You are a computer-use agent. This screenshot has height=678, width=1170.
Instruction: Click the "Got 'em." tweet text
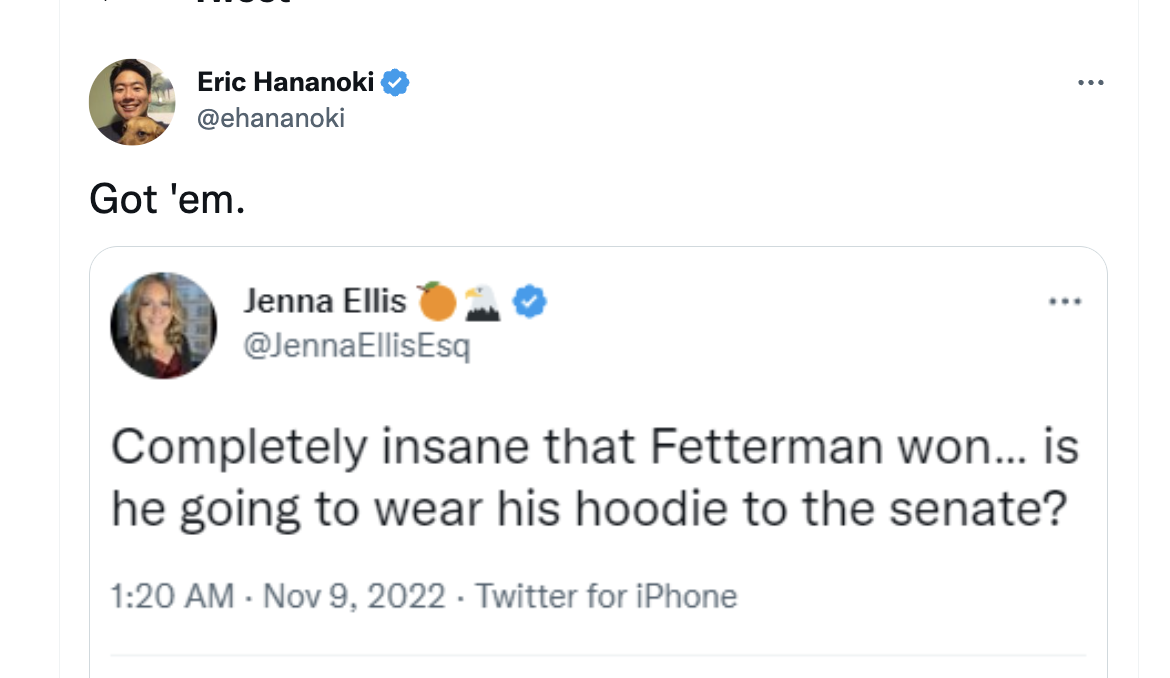[x=167, y=199]
